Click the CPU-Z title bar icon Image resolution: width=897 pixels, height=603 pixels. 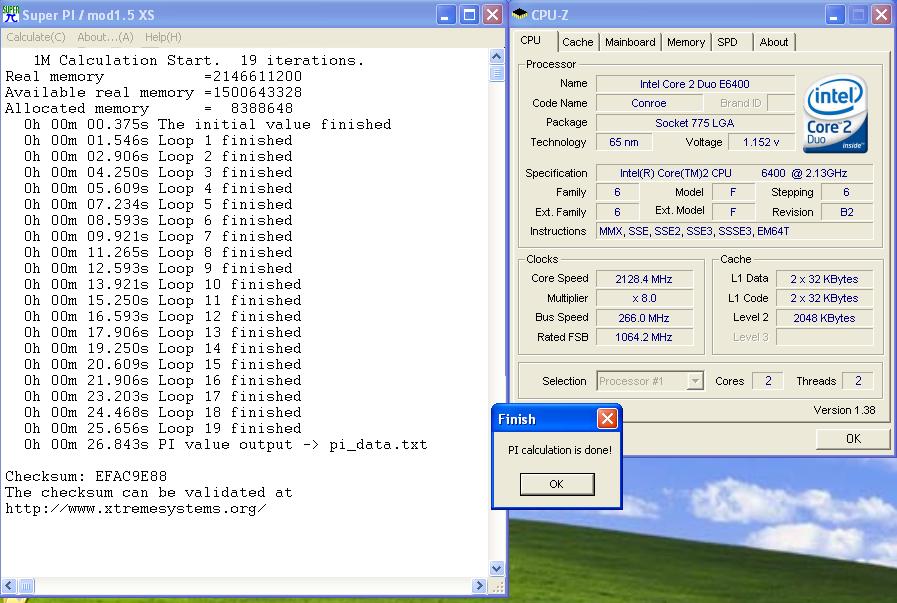(520, 14)
